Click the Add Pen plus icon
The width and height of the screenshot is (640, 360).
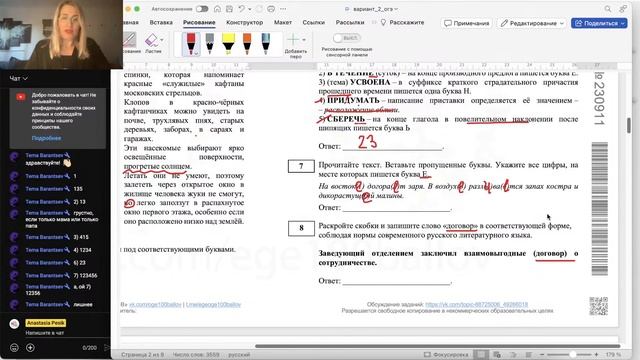[293, 40]
